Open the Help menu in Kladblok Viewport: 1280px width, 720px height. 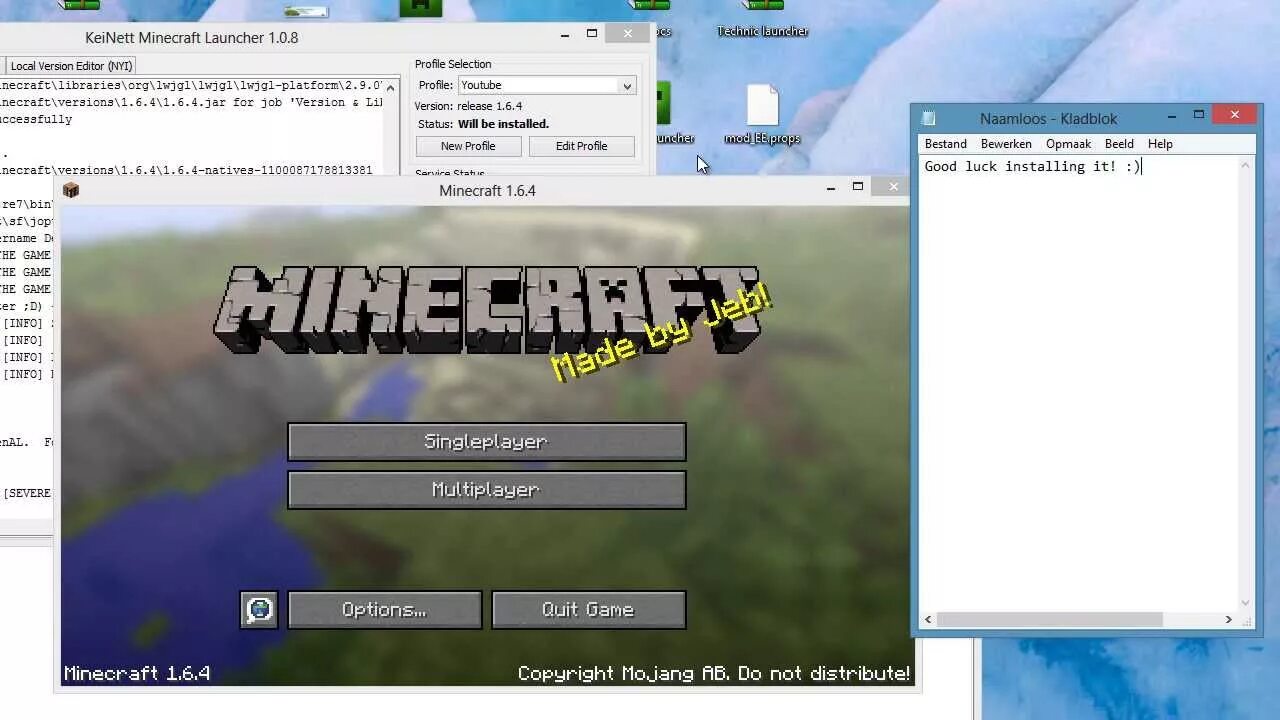pos(1160,144)
